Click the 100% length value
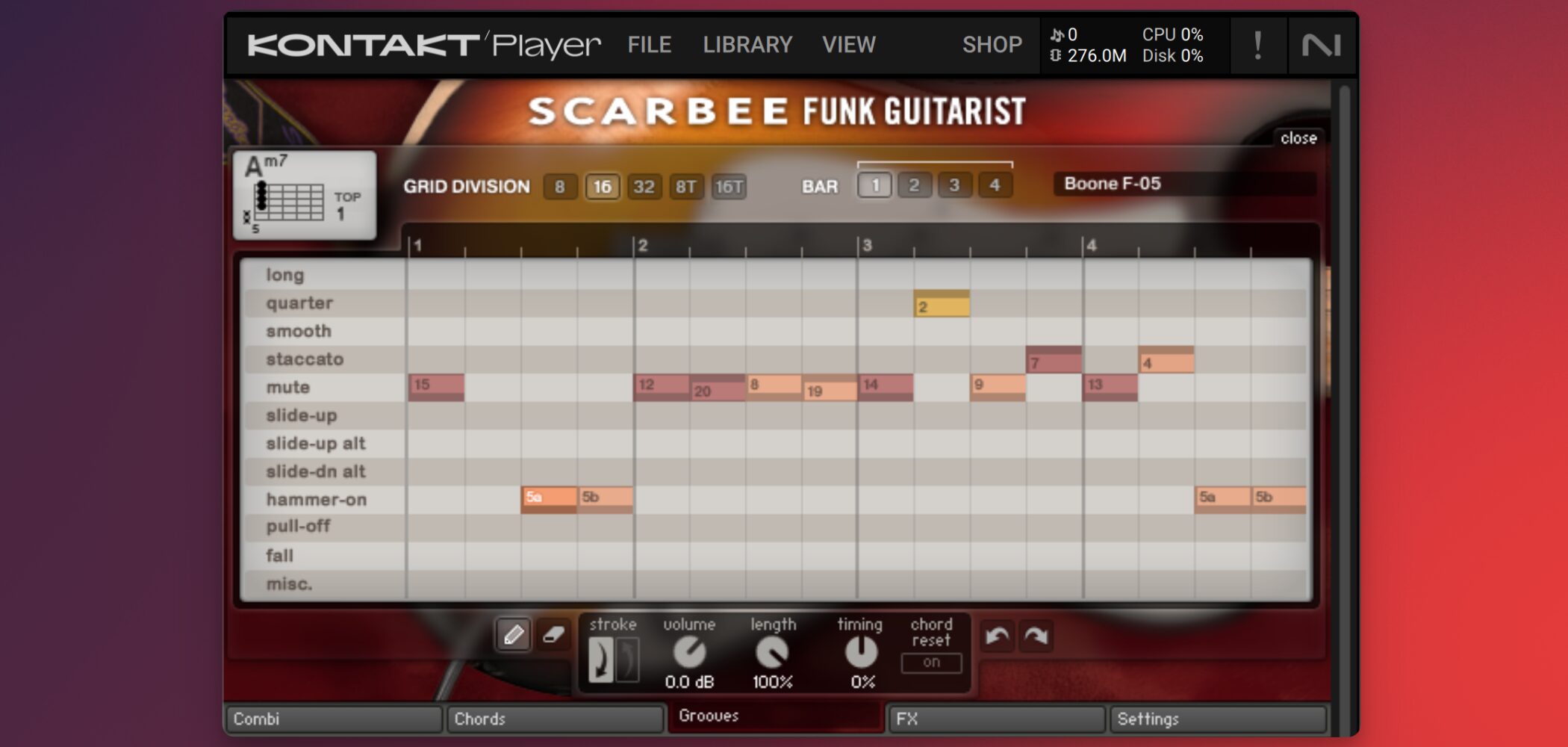The height and width of the screenshot is (747, 1568). pyautogui.click(x=773, y=682)
